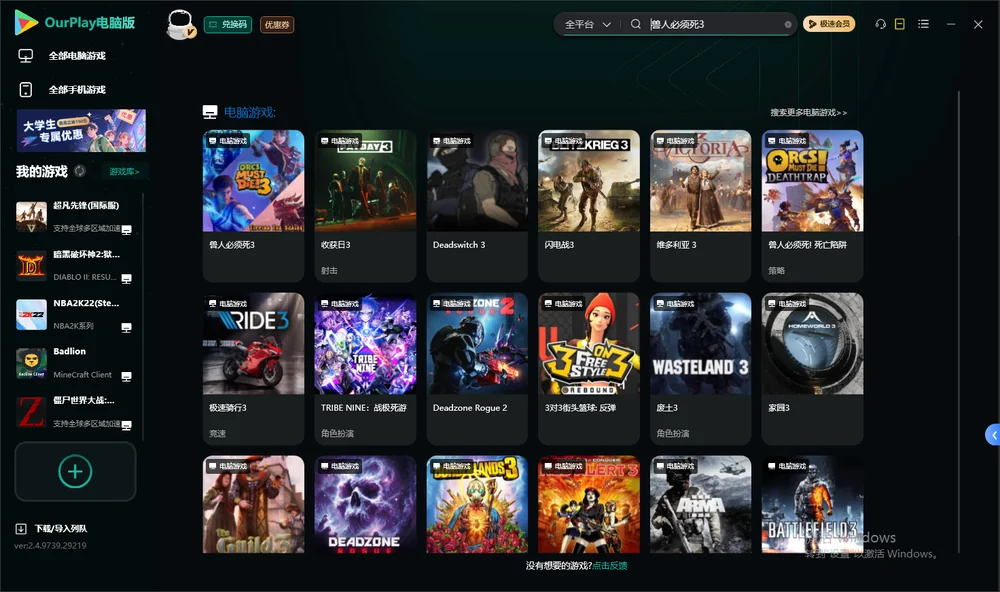Select 僵尸世界大战 in my games
The height and width of the screenshot is (592, 1000).
pyautogui.click(x=76, y=411)
